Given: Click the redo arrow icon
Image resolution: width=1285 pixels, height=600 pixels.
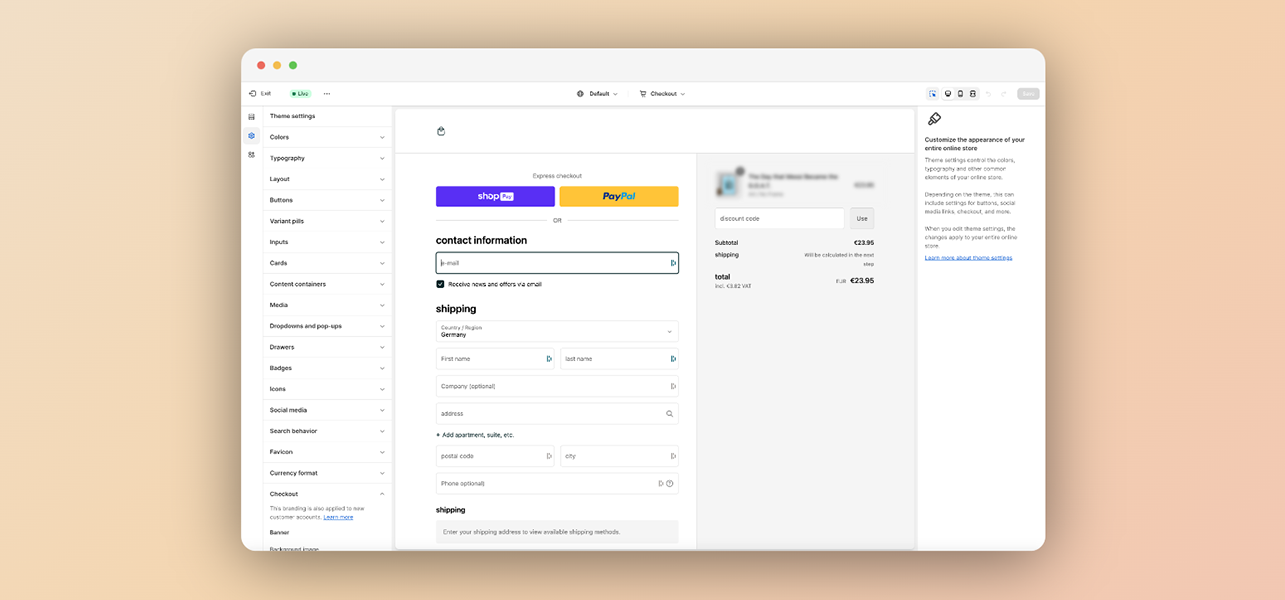Looking at the screenshot, I should [x=1004, y=94].
